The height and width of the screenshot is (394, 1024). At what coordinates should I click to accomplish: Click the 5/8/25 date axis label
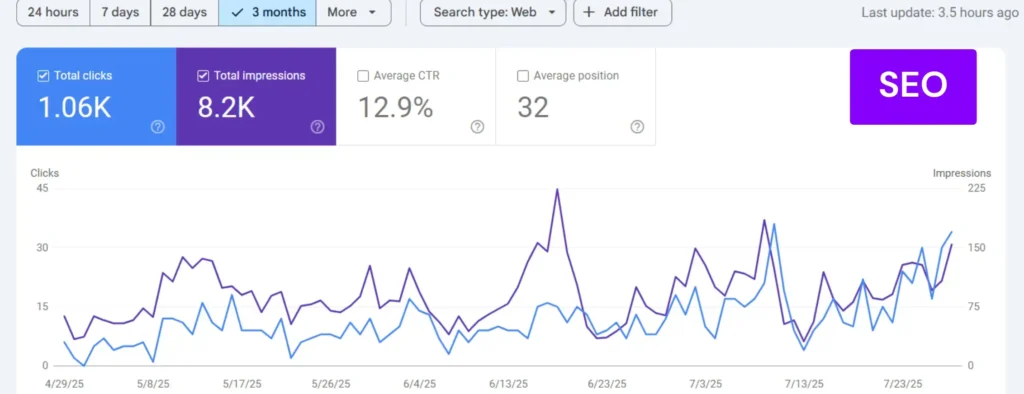tap(154, 384)
